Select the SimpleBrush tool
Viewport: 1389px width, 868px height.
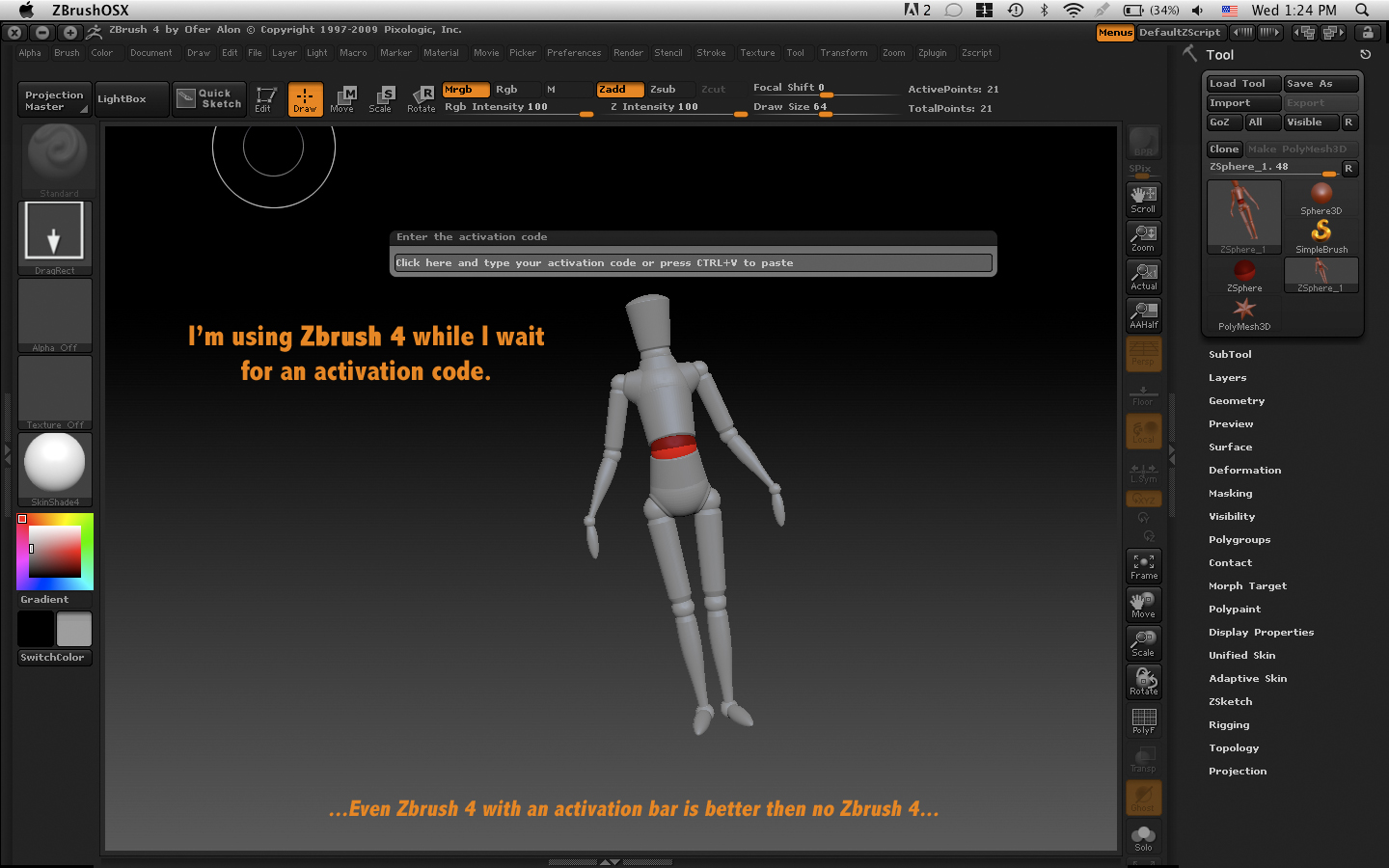pos(1321,237)
